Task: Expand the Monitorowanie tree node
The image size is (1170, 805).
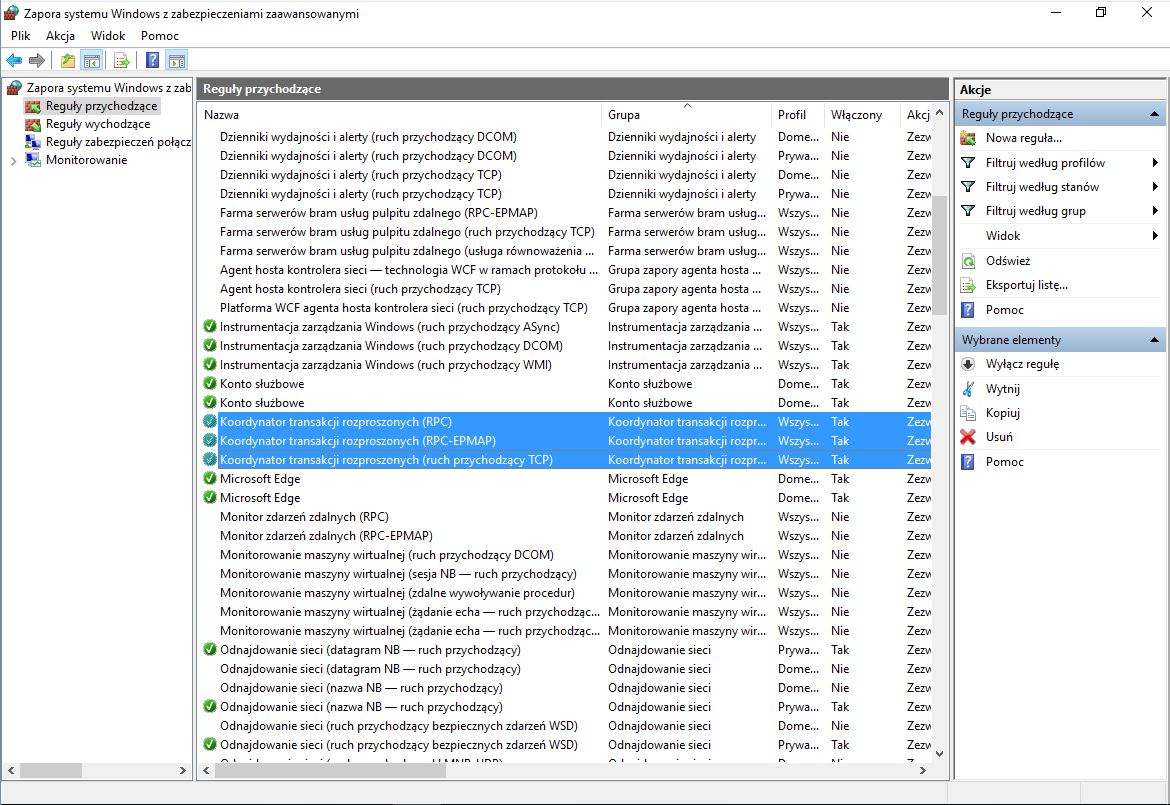Action: 13,161
